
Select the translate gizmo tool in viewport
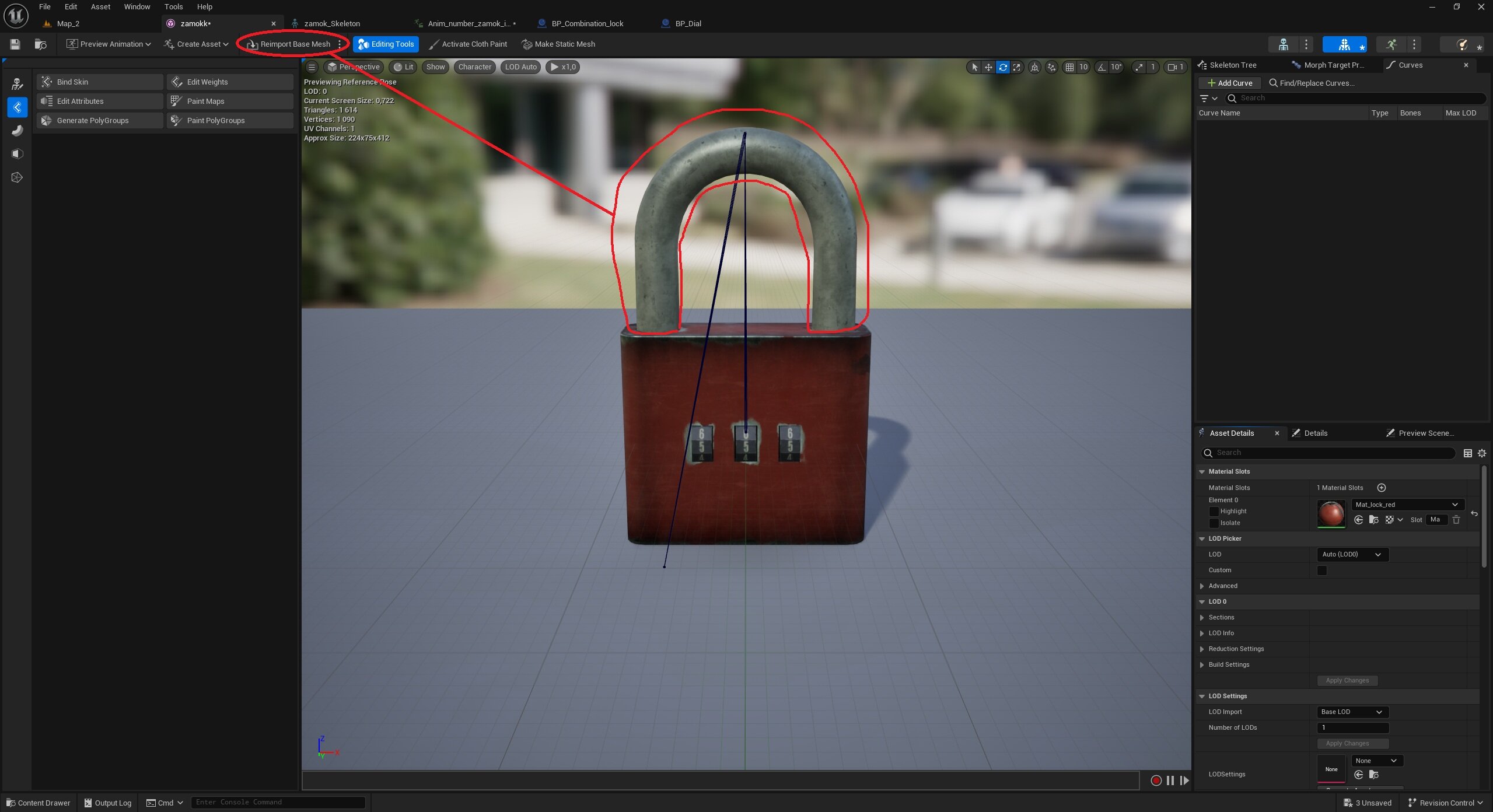pyautogui.click(x=988, y=67)
